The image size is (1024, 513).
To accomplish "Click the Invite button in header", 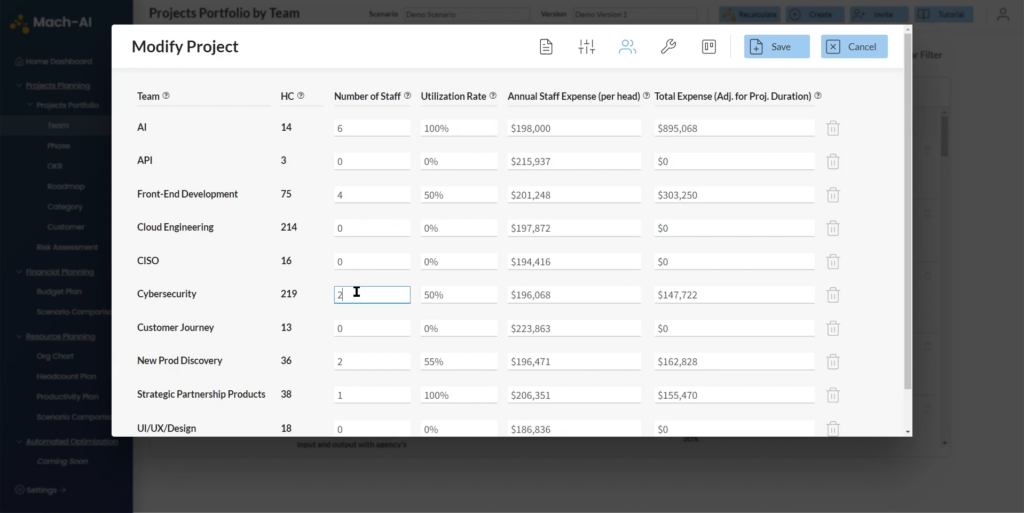I will [x=878, y=14].
